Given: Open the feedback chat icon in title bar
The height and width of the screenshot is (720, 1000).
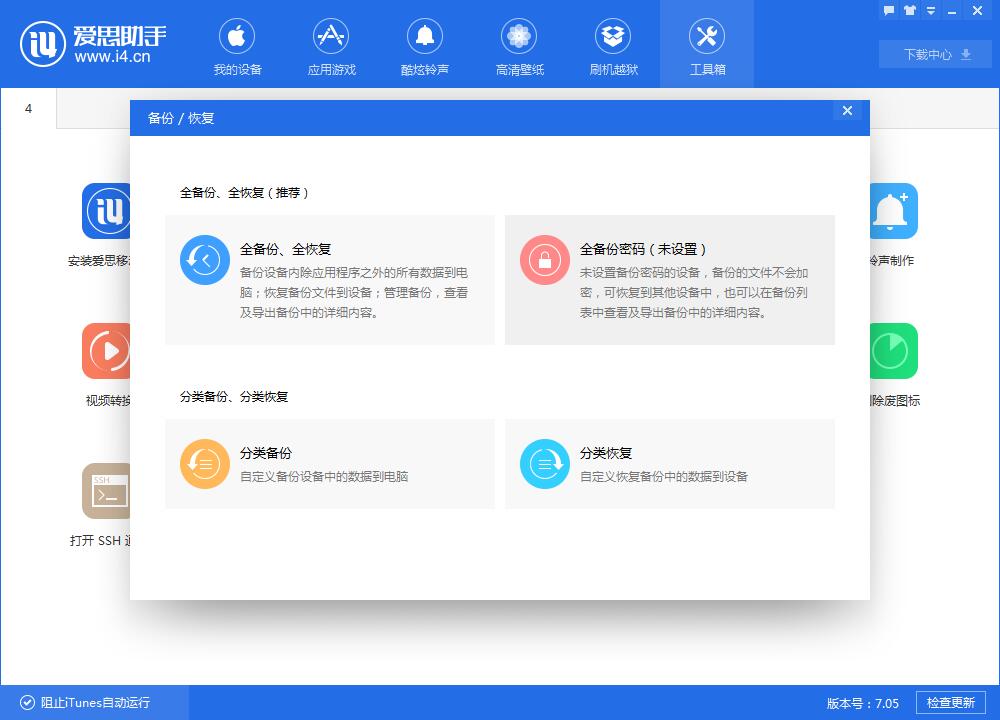Looking at the screenshot, I should tap(888, 10).
